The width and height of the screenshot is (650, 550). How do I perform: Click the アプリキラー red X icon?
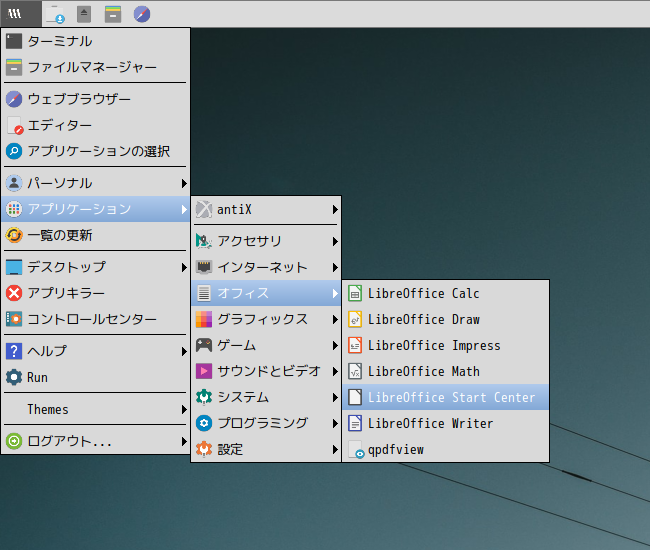[14, 293]
